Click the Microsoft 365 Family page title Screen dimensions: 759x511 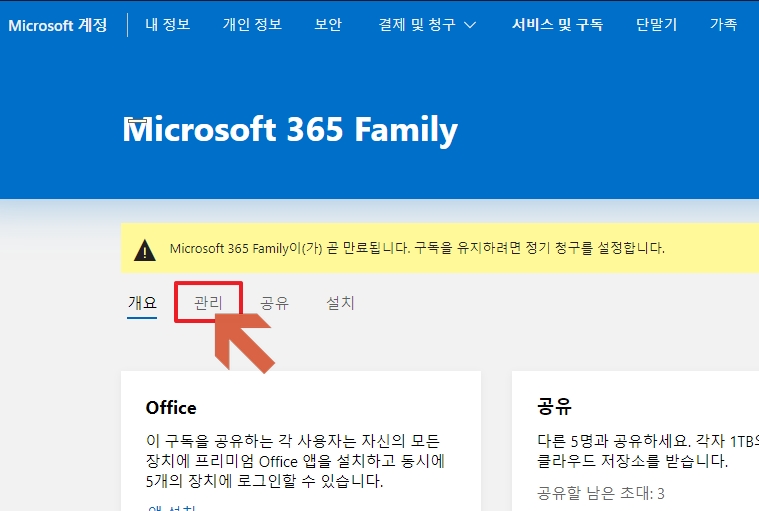click(290, 130)
